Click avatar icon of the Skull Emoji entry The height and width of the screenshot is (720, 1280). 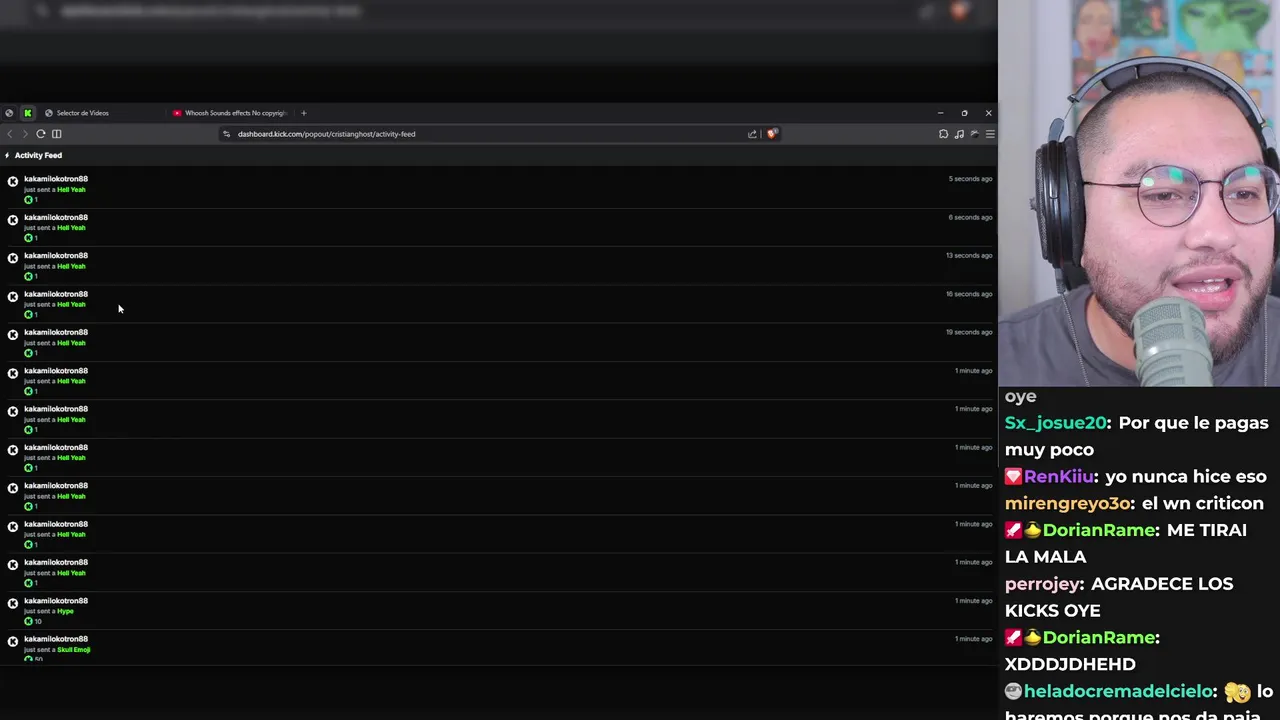tap(13, 642)
